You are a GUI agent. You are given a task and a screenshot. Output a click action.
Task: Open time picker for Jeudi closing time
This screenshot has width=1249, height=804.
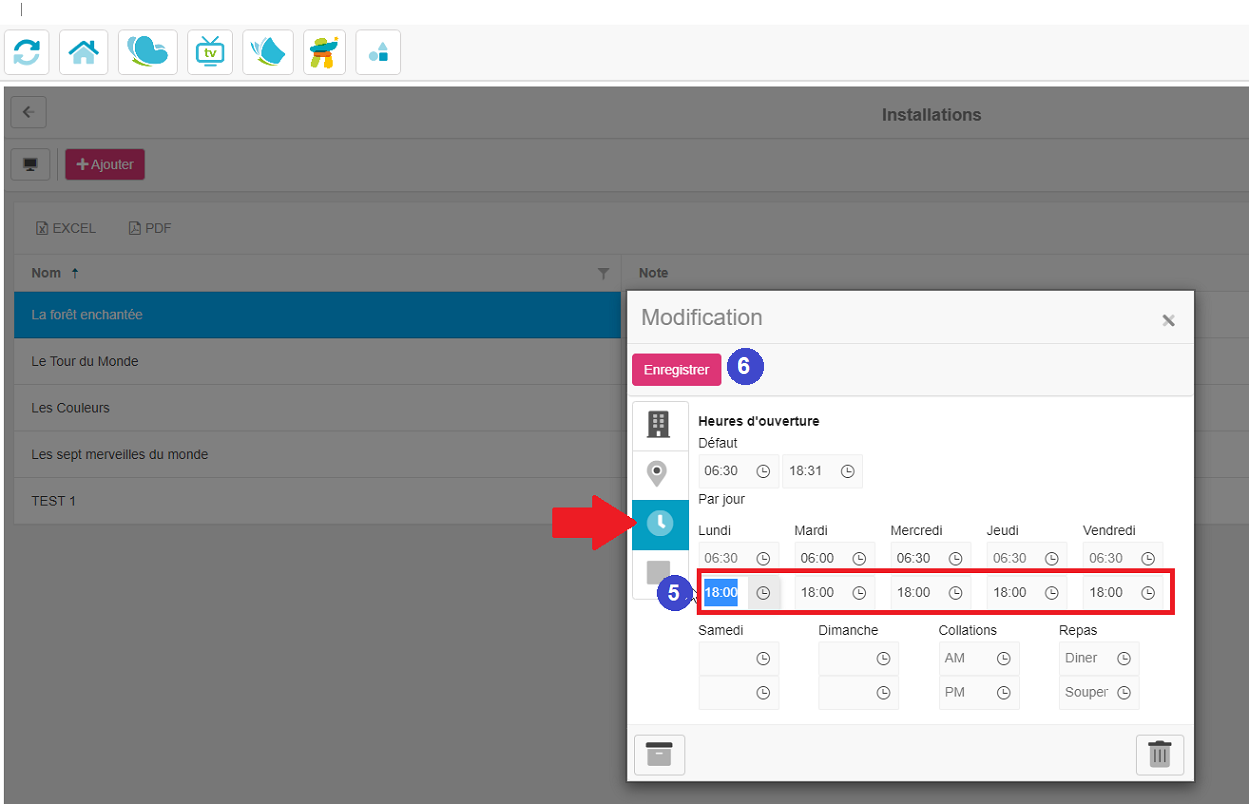click(x=1051, y=592)
